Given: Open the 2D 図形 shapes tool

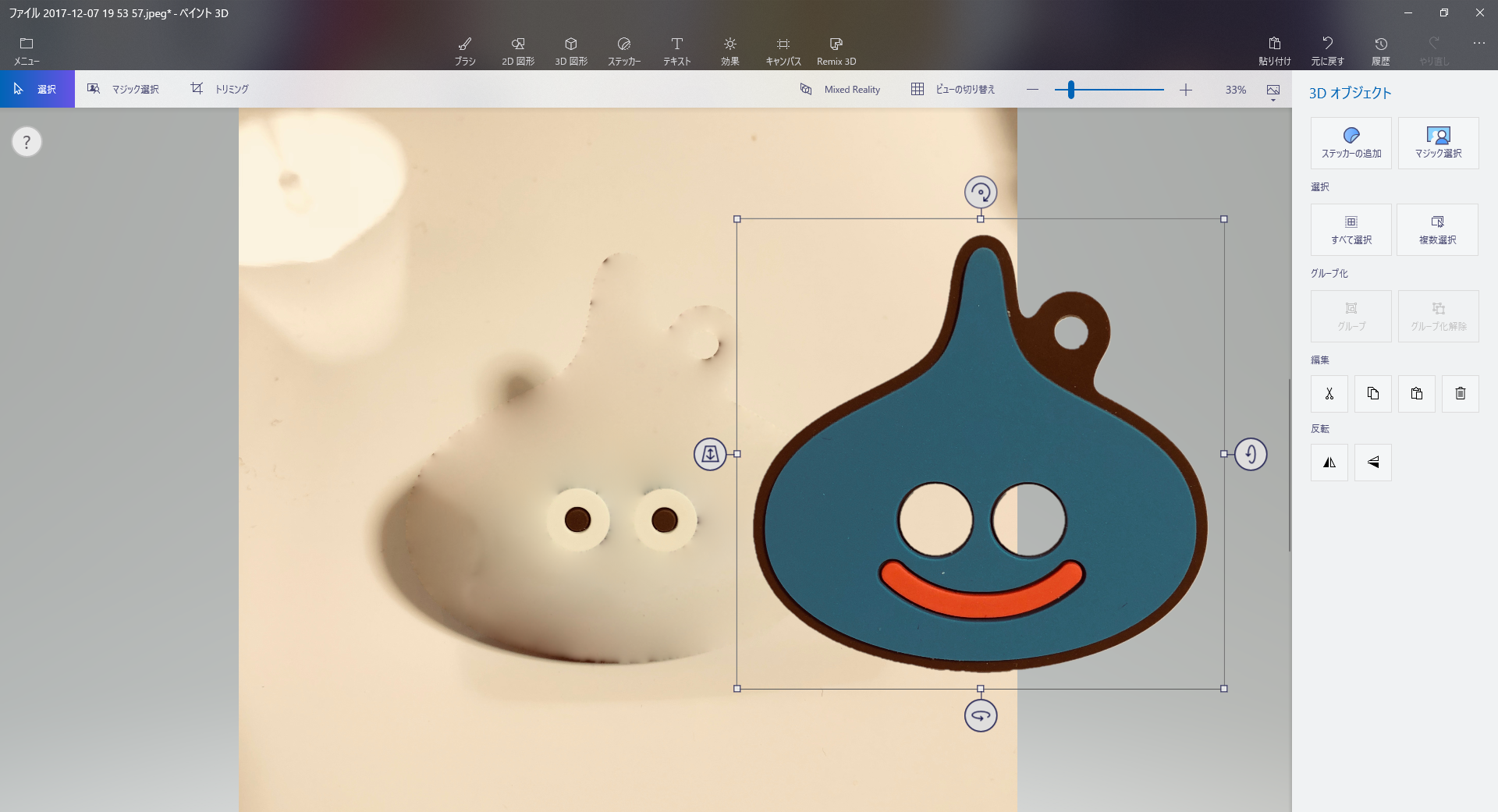Looking at the screenshot, I should (518, 51).
